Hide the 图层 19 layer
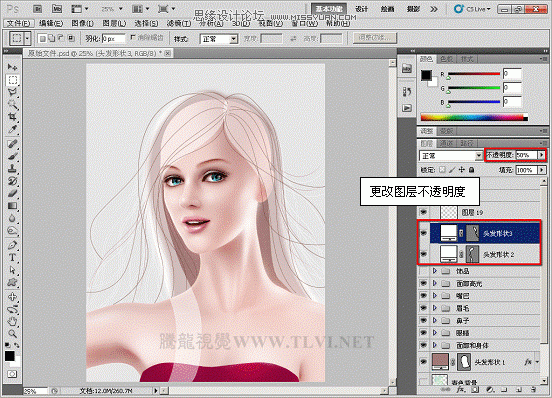552x398 pixels. click(424, 212)
